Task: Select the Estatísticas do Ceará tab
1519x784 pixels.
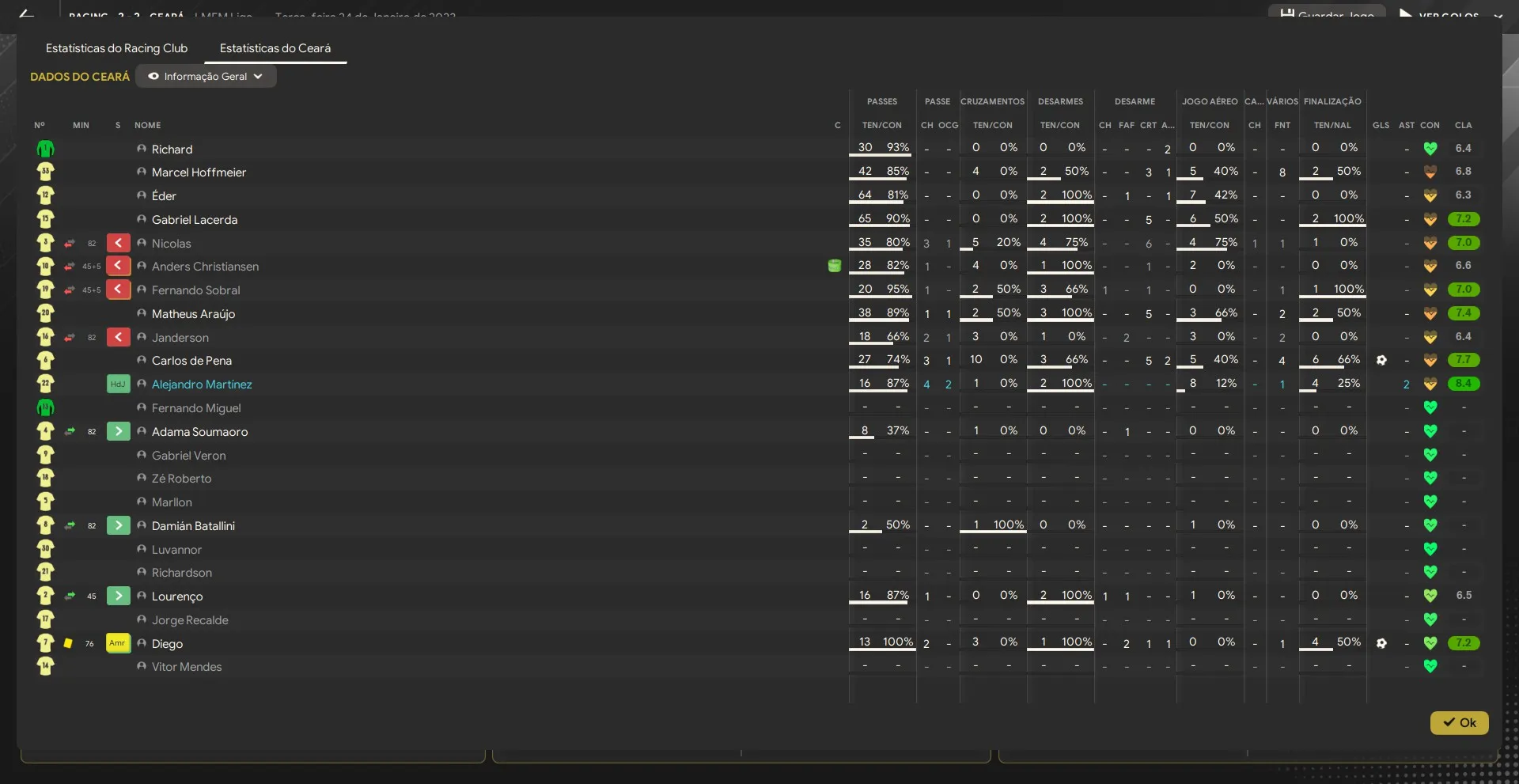Action: click(x=275, y=48)
